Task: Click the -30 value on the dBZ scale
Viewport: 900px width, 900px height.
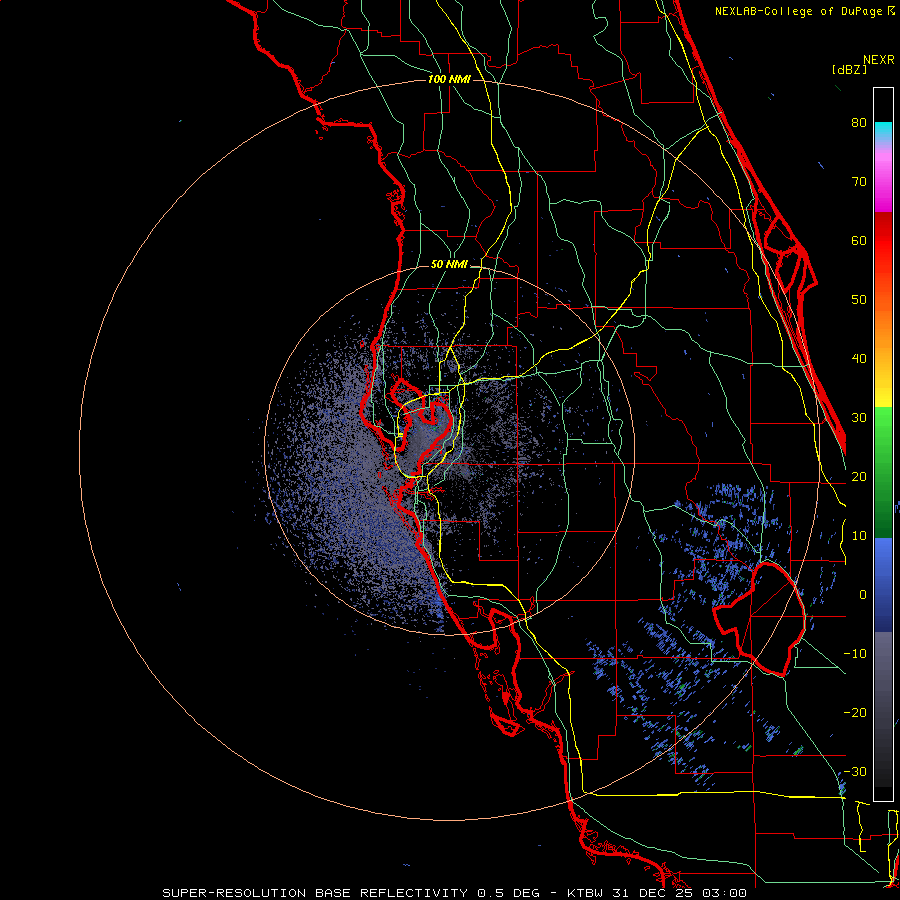Action: (855, 772)
